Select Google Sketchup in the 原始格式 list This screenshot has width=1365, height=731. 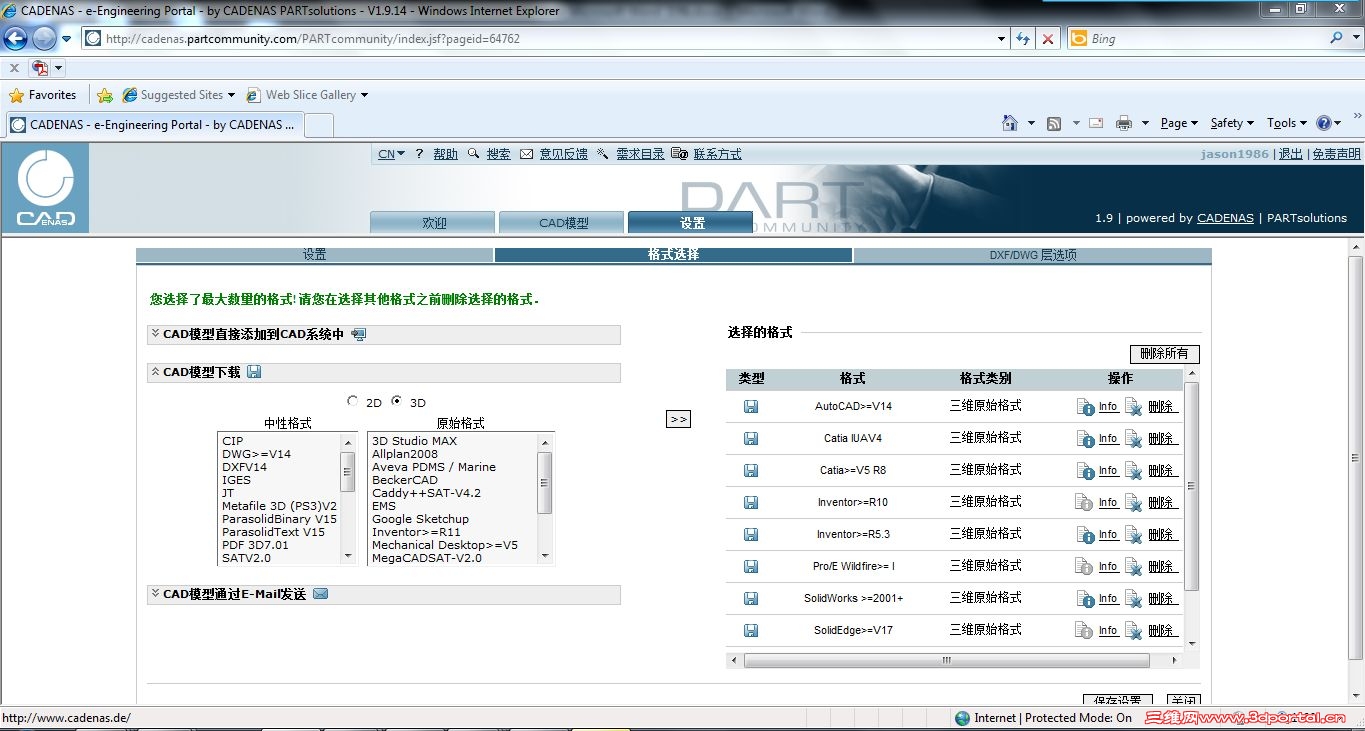pyautogui.click(x=420, y=519)
